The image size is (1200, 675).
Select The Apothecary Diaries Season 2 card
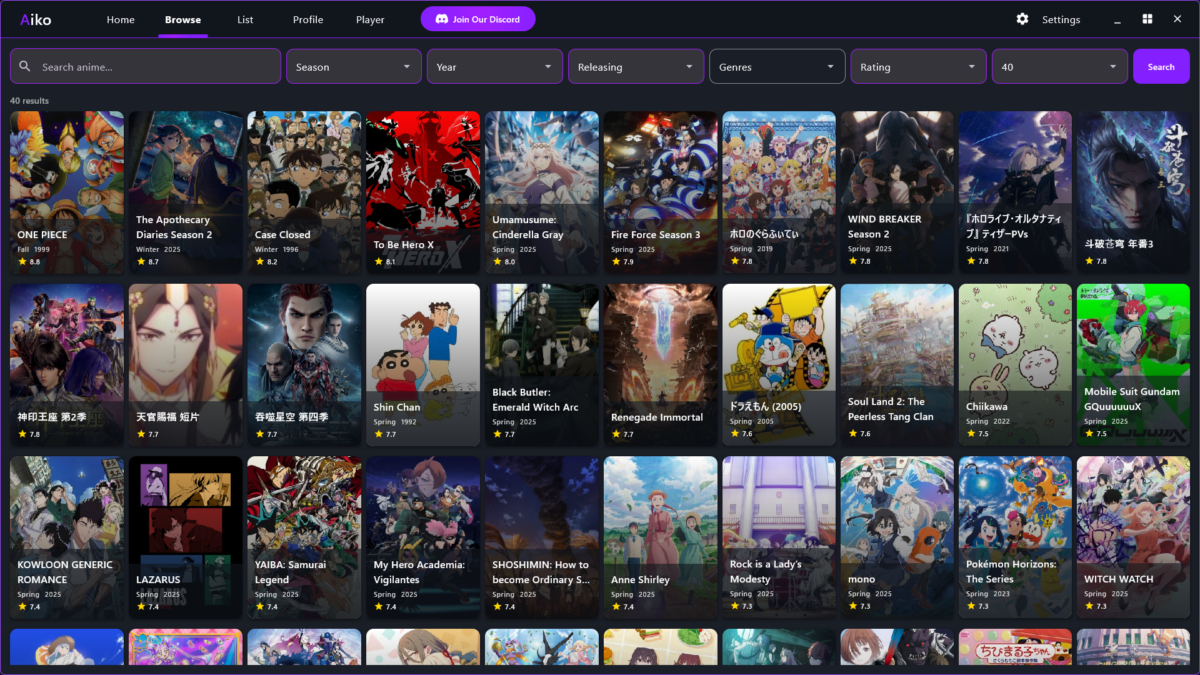point(186,192)
